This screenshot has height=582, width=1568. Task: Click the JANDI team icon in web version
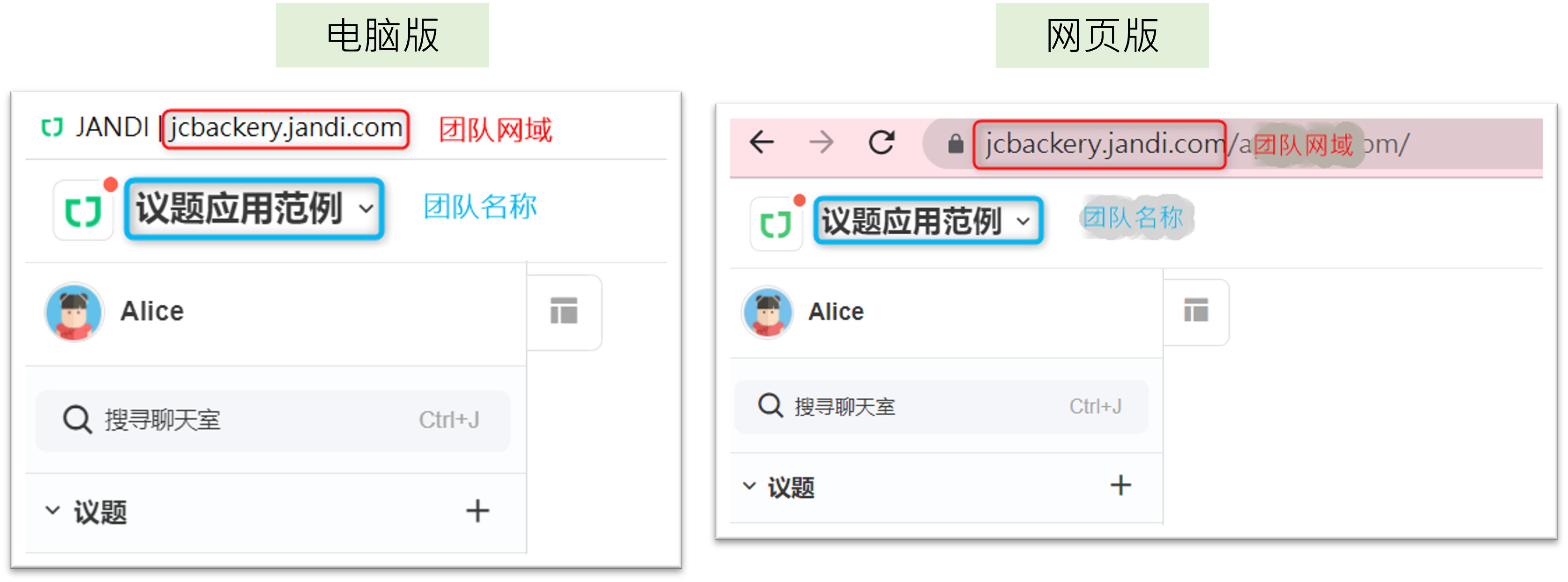click(776, 224)
